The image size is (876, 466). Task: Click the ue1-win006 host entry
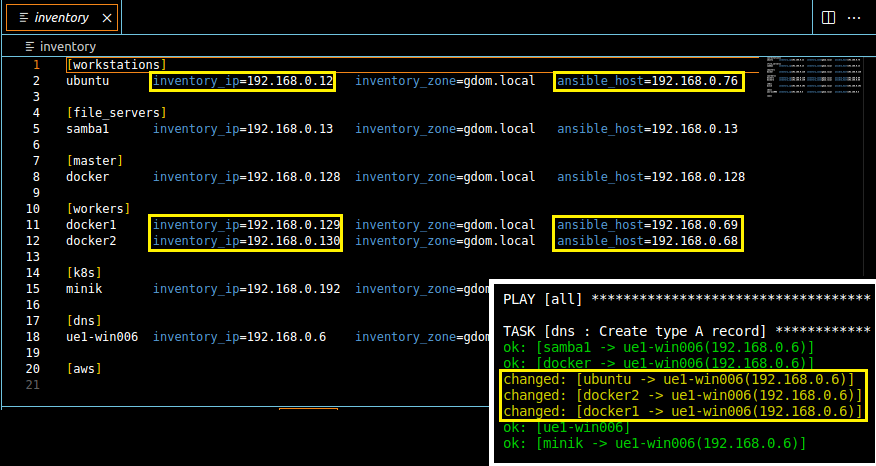[x=96, y=337]
